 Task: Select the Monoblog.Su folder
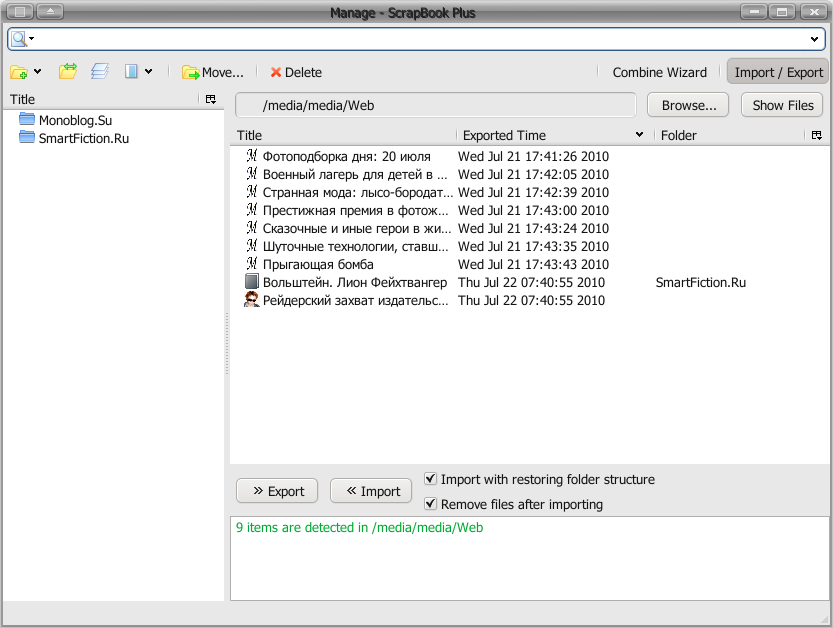75,120
